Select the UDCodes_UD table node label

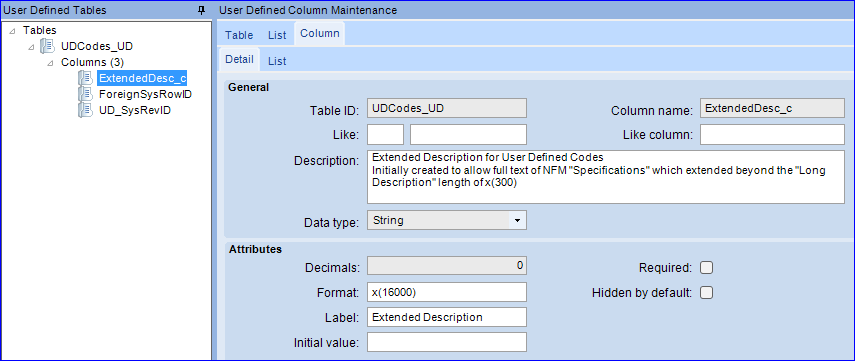[97, 46]
